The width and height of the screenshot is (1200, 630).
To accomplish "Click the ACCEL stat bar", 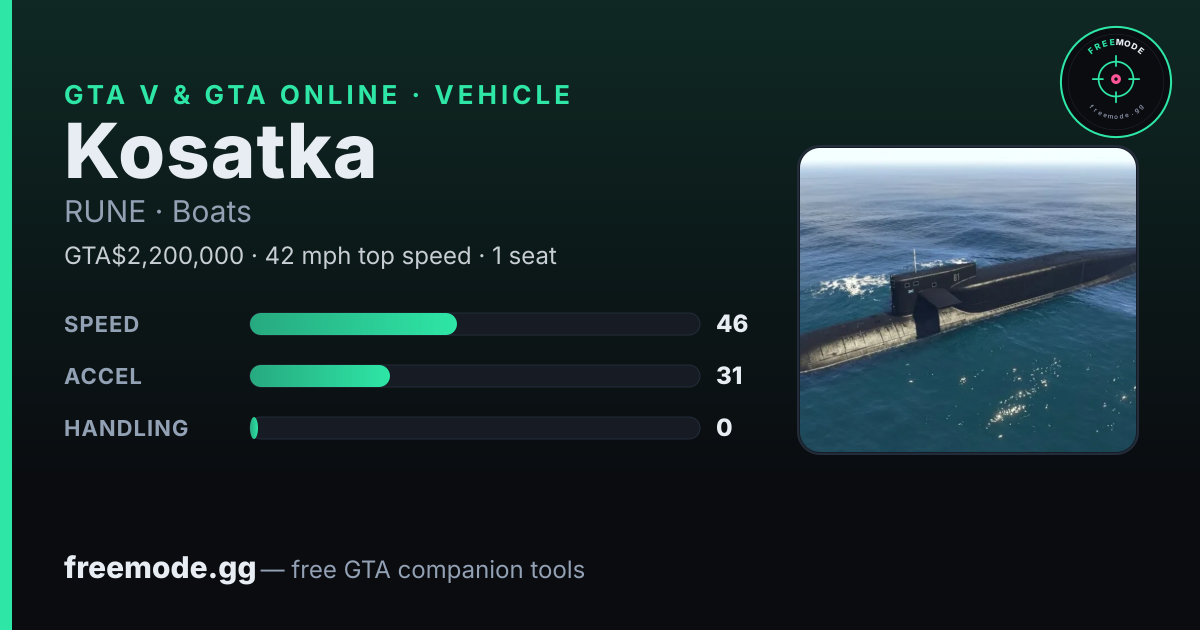I will [474, 376].
